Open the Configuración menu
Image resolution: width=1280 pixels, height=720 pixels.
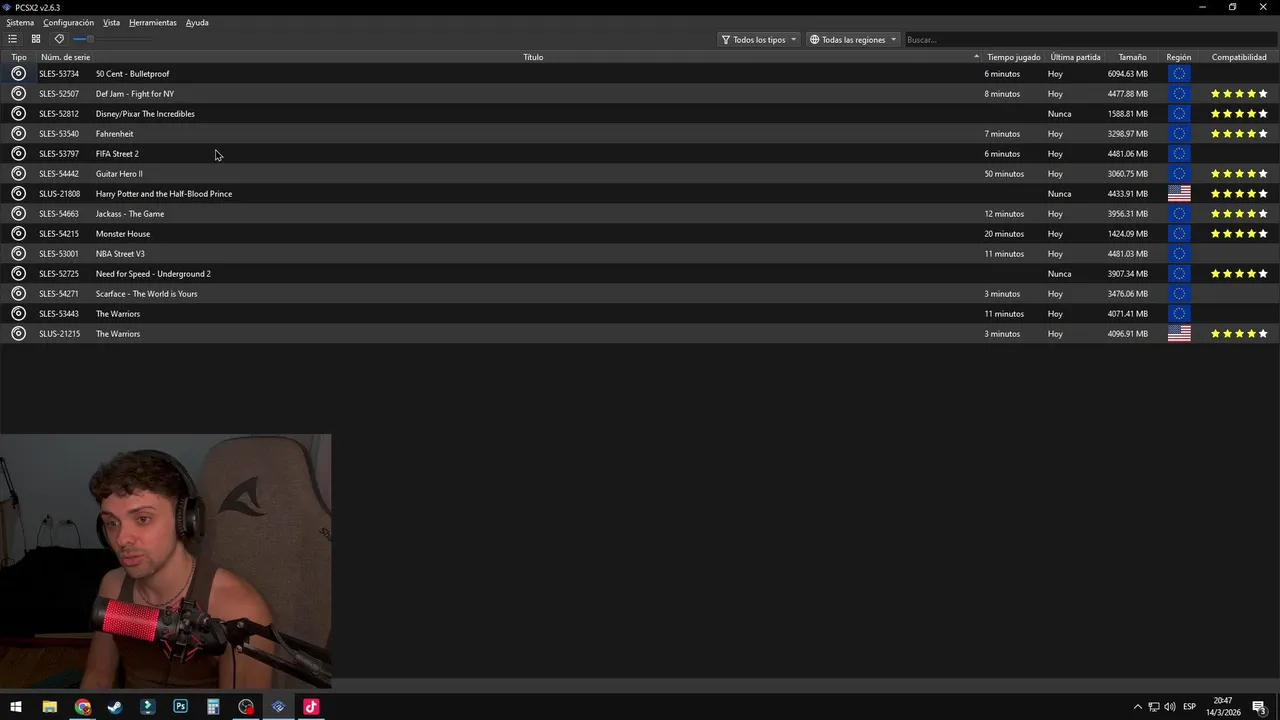pyautogui.click(x=68, y=22)
